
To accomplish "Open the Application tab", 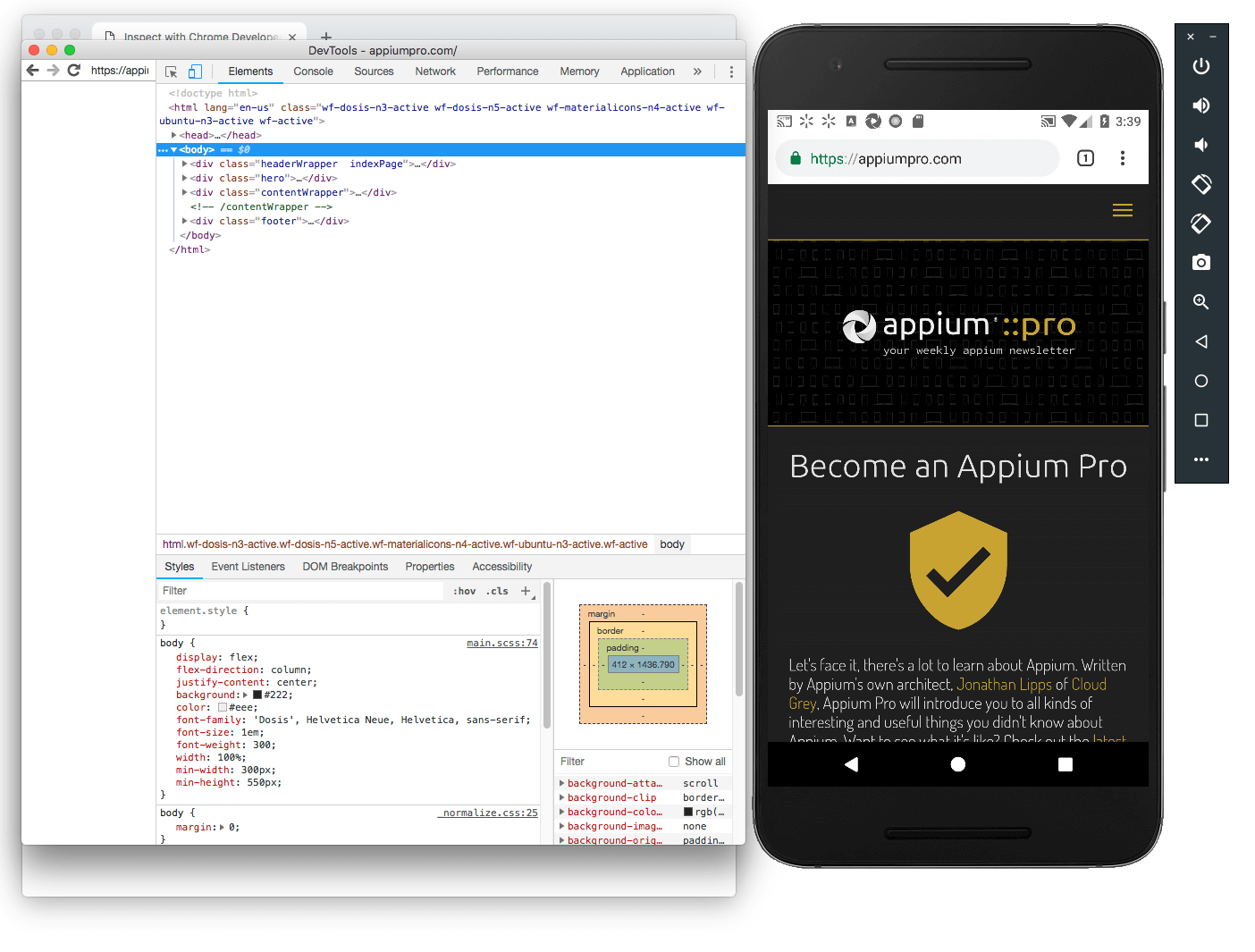I will click(647, 72).
